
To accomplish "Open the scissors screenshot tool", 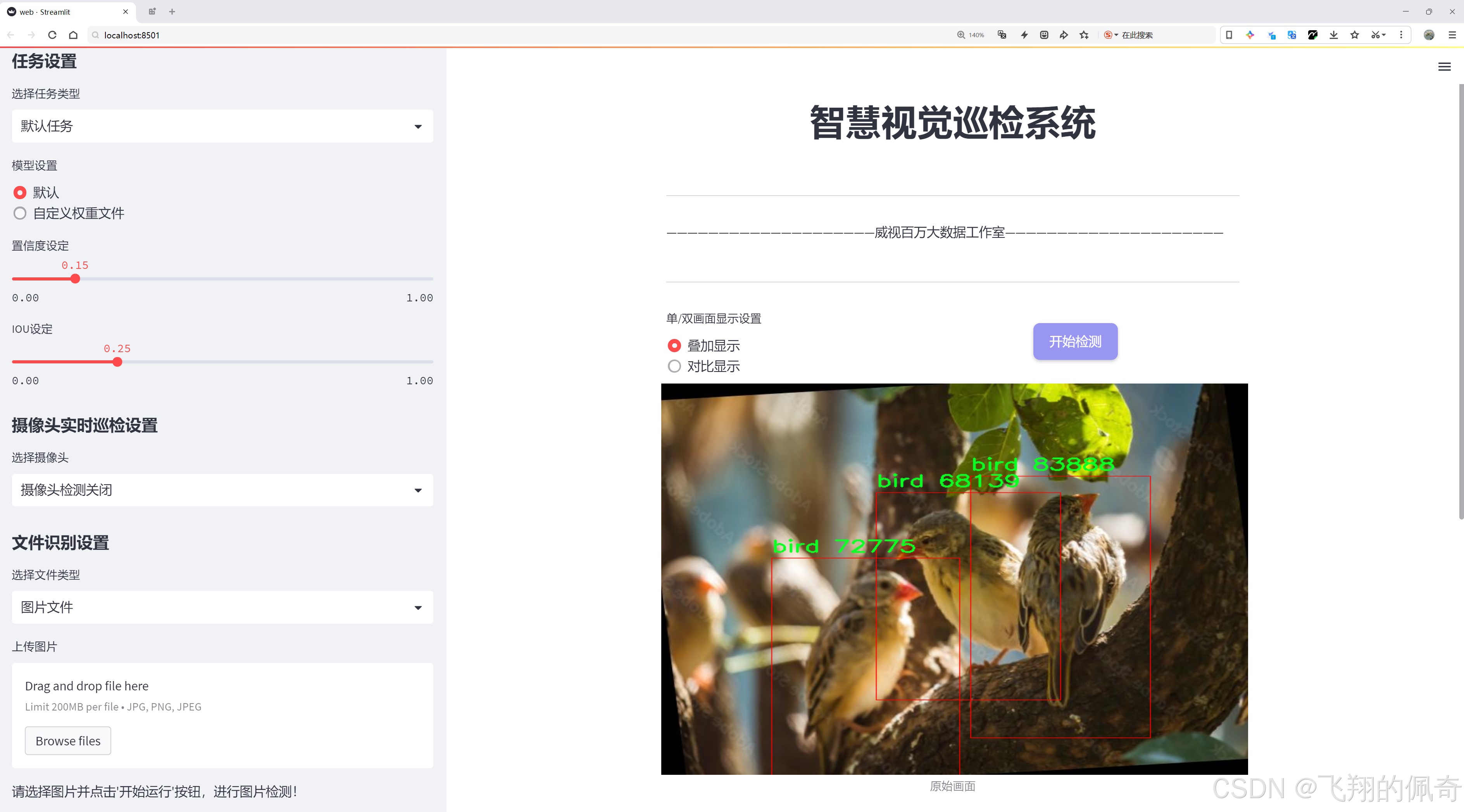I will [1378, 34].
